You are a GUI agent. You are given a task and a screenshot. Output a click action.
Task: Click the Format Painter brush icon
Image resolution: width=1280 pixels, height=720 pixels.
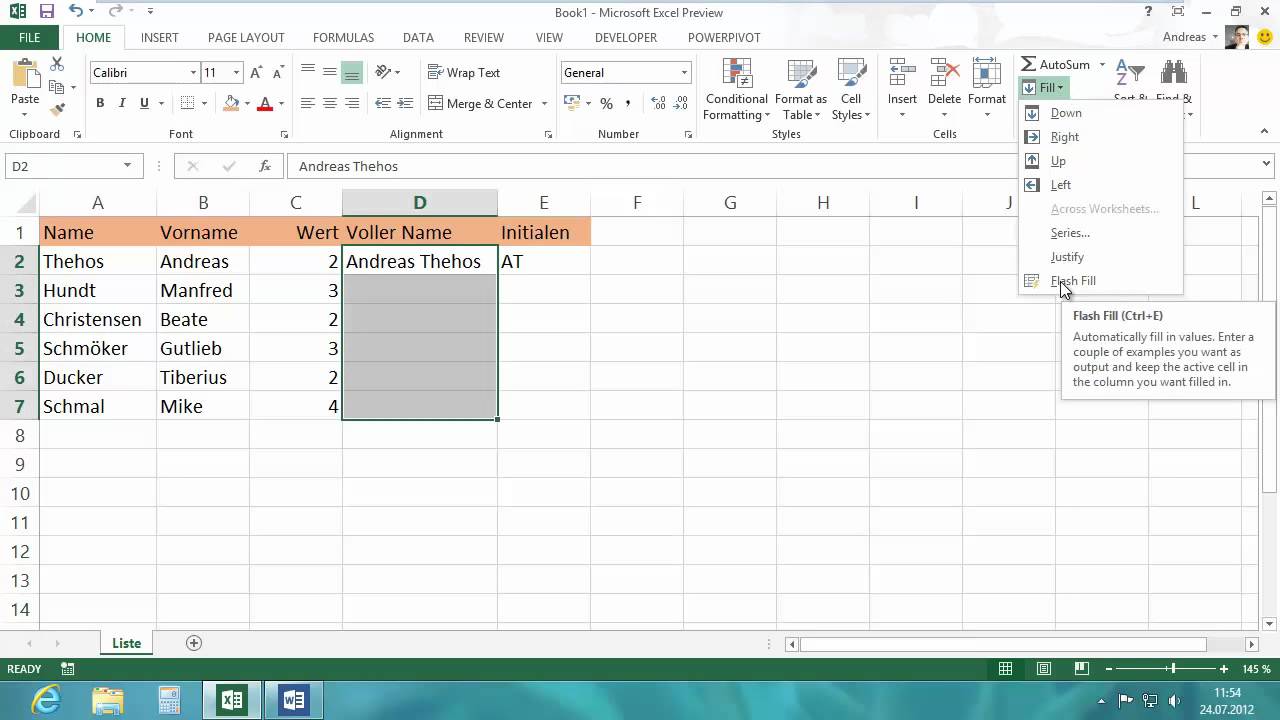[57, 109]
